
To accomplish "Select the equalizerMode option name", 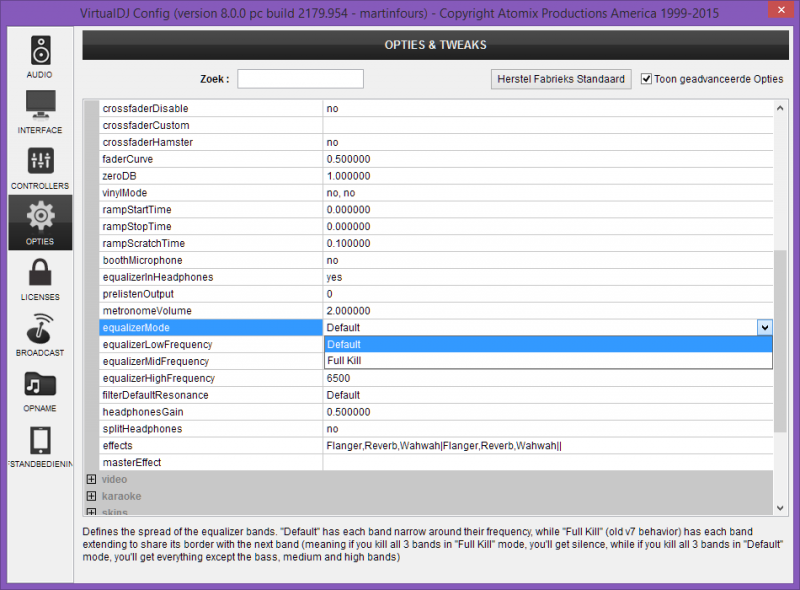I will tap(211, 328).
